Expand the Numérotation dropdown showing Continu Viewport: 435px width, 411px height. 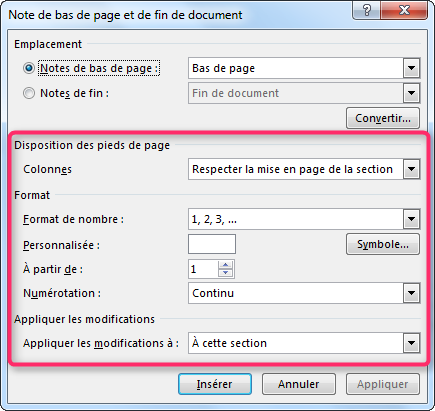pyautogui.click(x=411, y=293)
